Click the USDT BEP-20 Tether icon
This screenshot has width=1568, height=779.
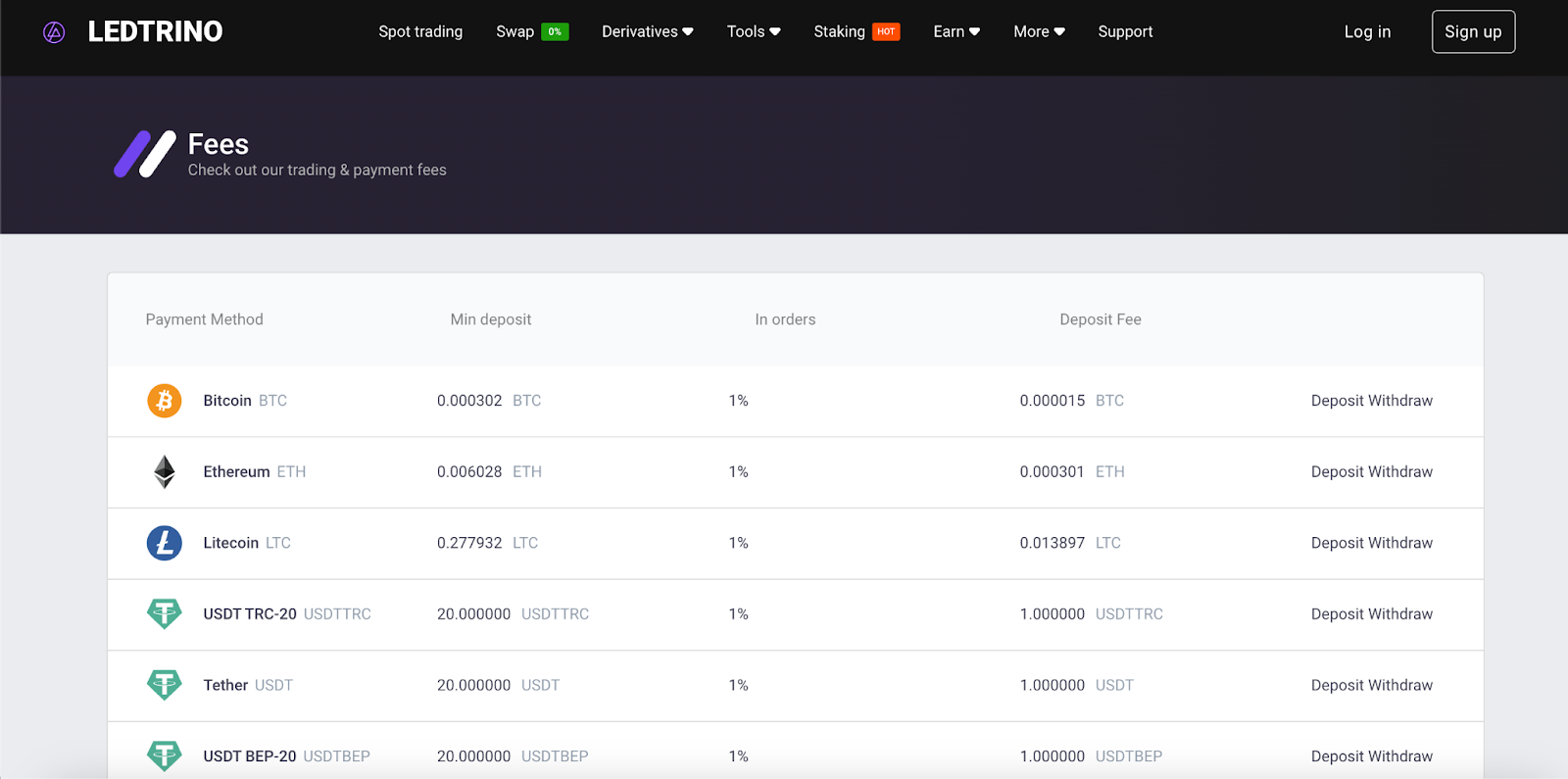(165, 755)
